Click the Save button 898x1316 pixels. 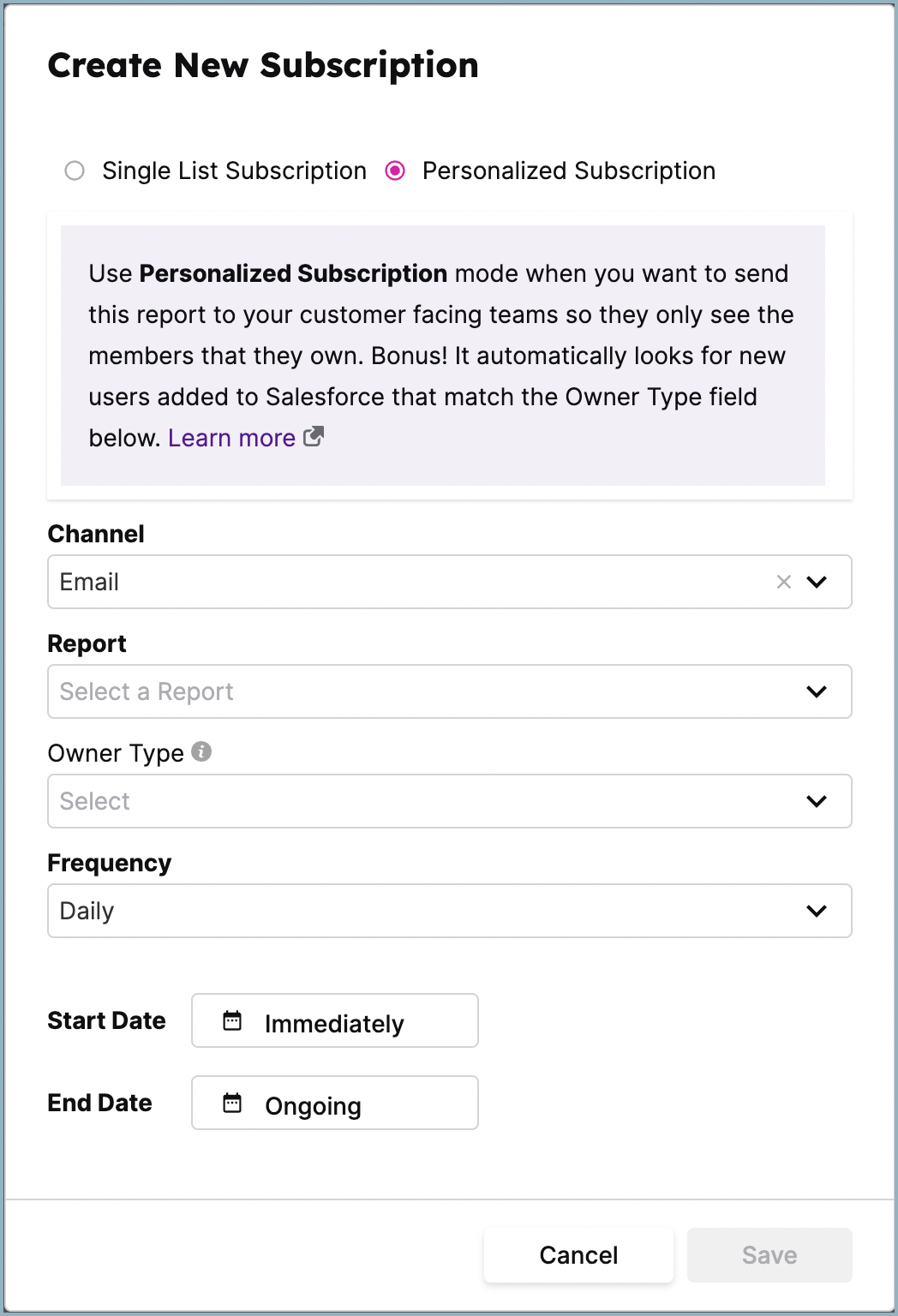(x=769, y=1255)
